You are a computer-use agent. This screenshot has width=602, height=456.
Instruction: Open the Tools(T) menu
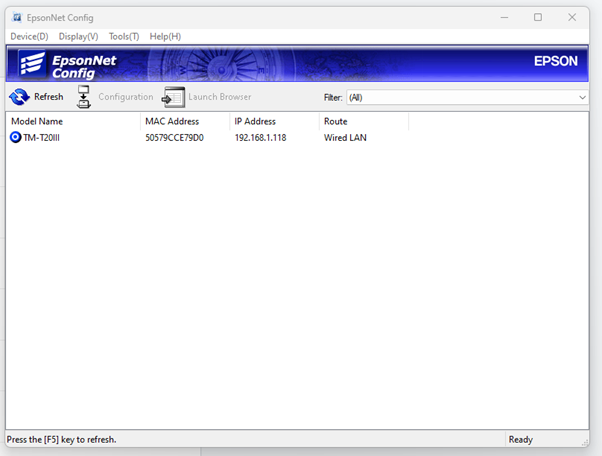pyautogui.click(x=124, y=36)
